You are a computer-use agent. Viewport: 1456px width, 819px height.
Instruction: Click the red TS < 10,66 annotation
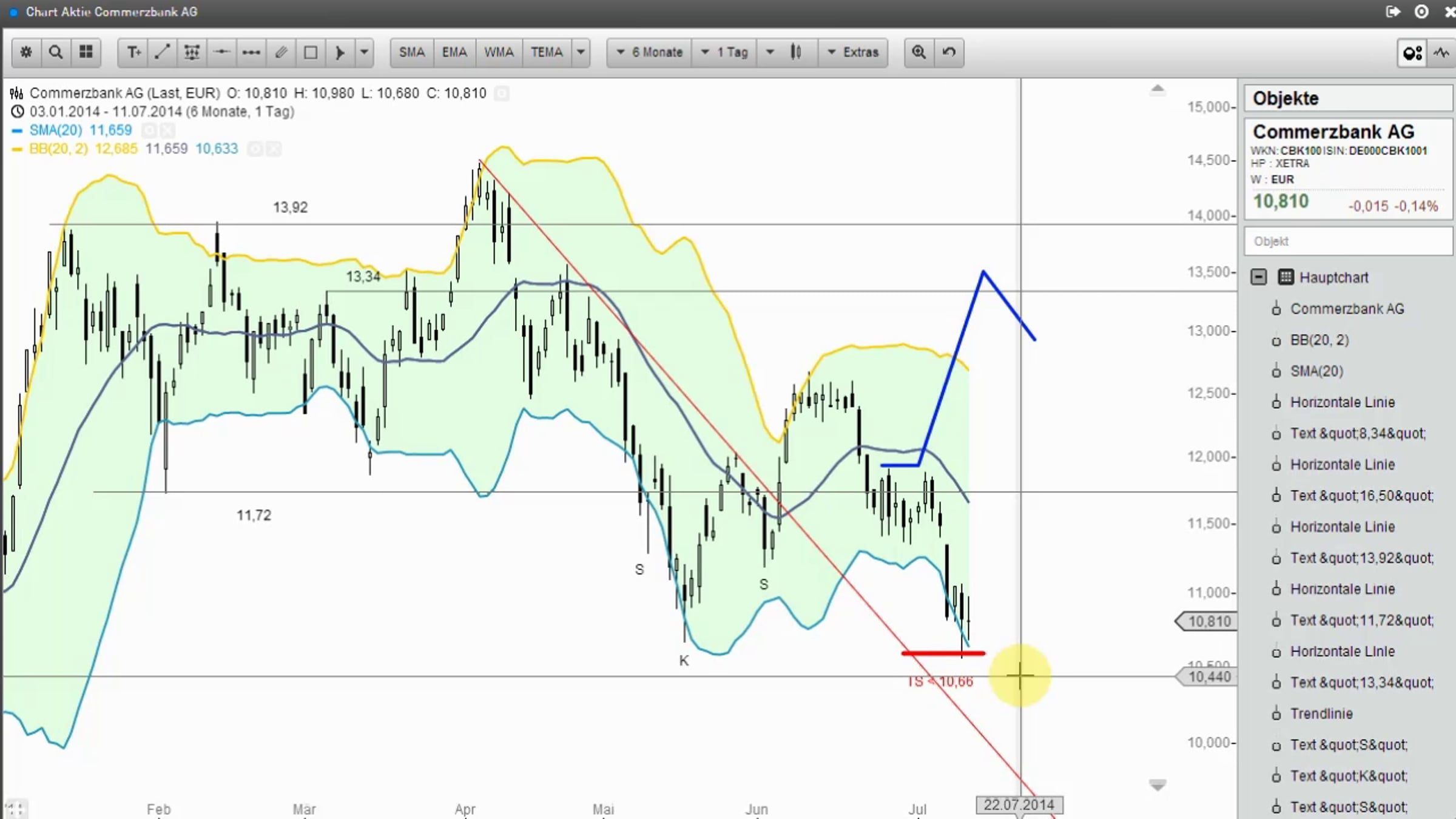click(x=940, y=682)
